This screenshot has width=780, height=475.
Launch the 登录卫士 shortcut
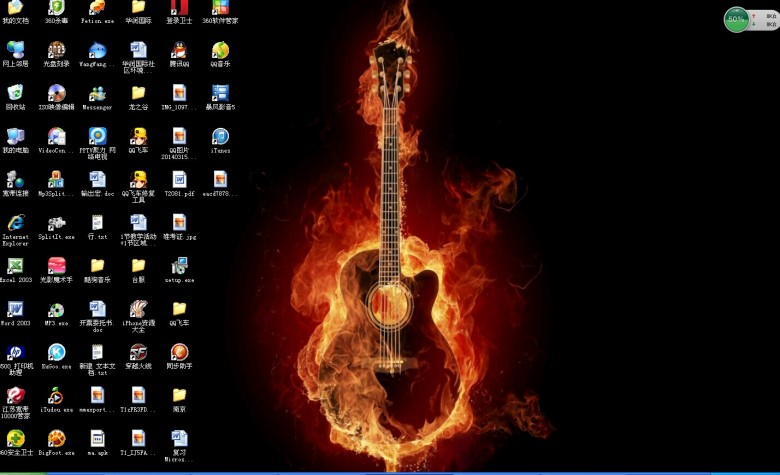[179, 7]
